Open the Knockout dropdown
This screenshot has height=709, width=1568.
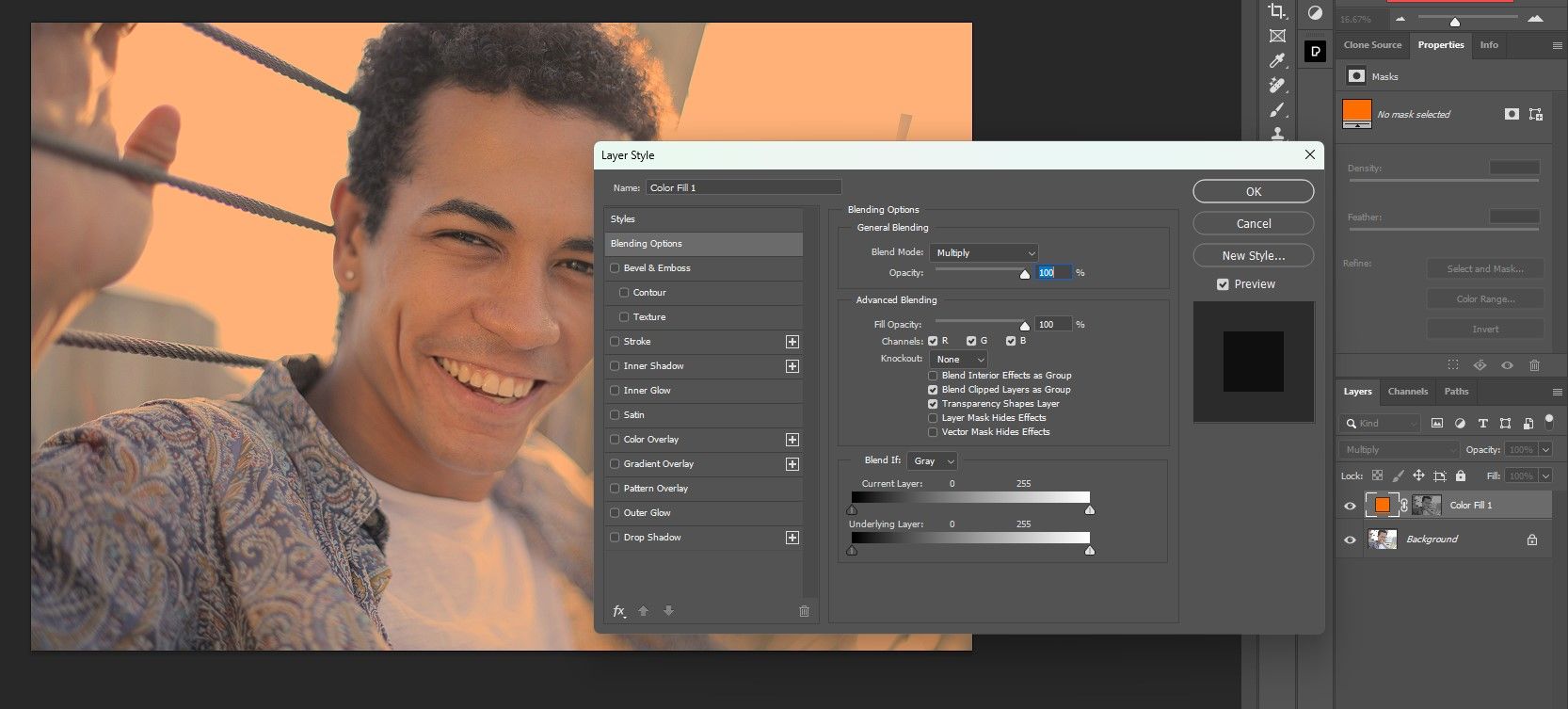[958, 359]
